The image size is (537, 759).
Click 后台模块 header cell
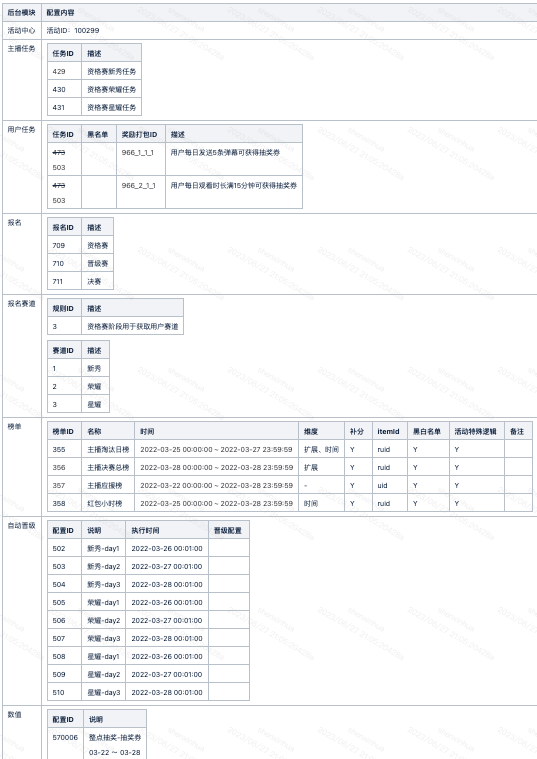point(21,13)
